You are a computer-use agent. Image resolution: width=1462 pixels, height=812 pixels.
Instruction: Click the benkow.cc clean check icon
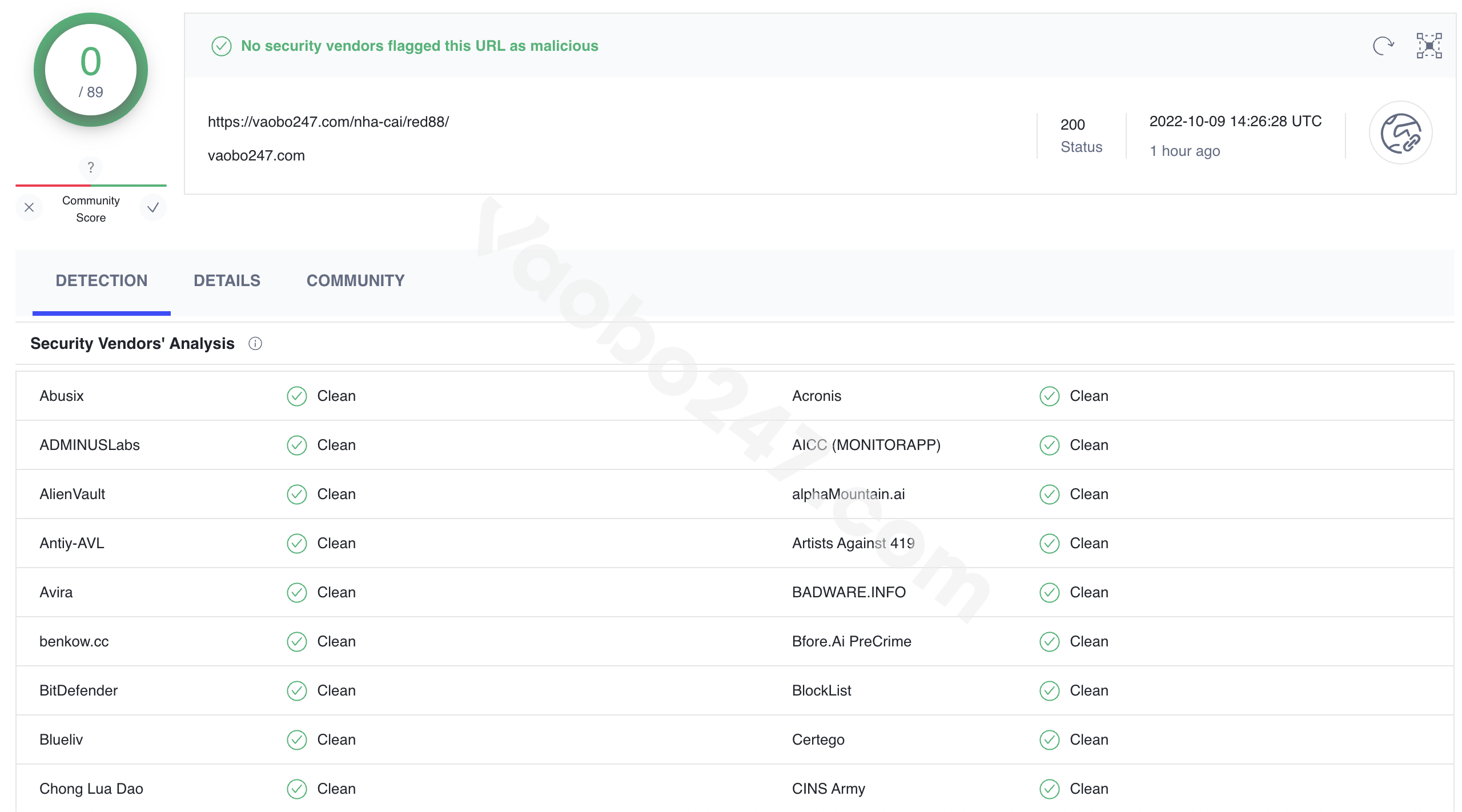tap(297, 642)
